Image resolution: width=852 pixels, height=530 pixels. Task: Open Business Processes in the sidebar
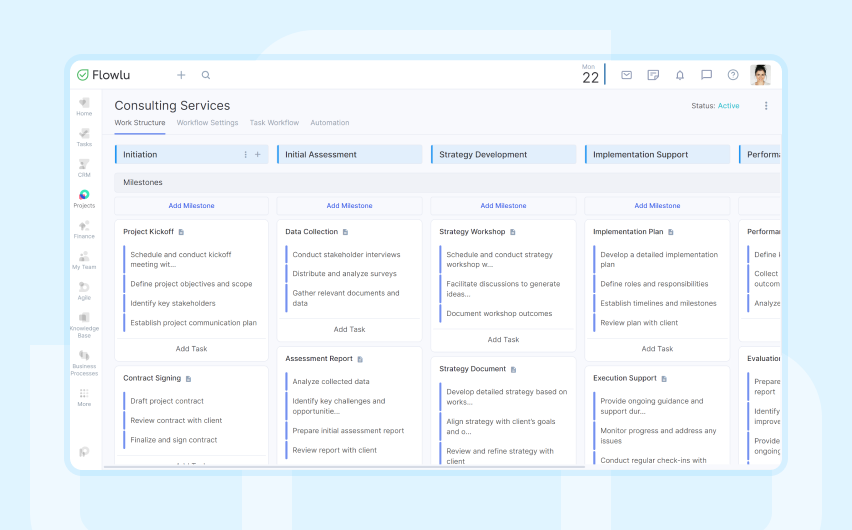coord(84,363)
